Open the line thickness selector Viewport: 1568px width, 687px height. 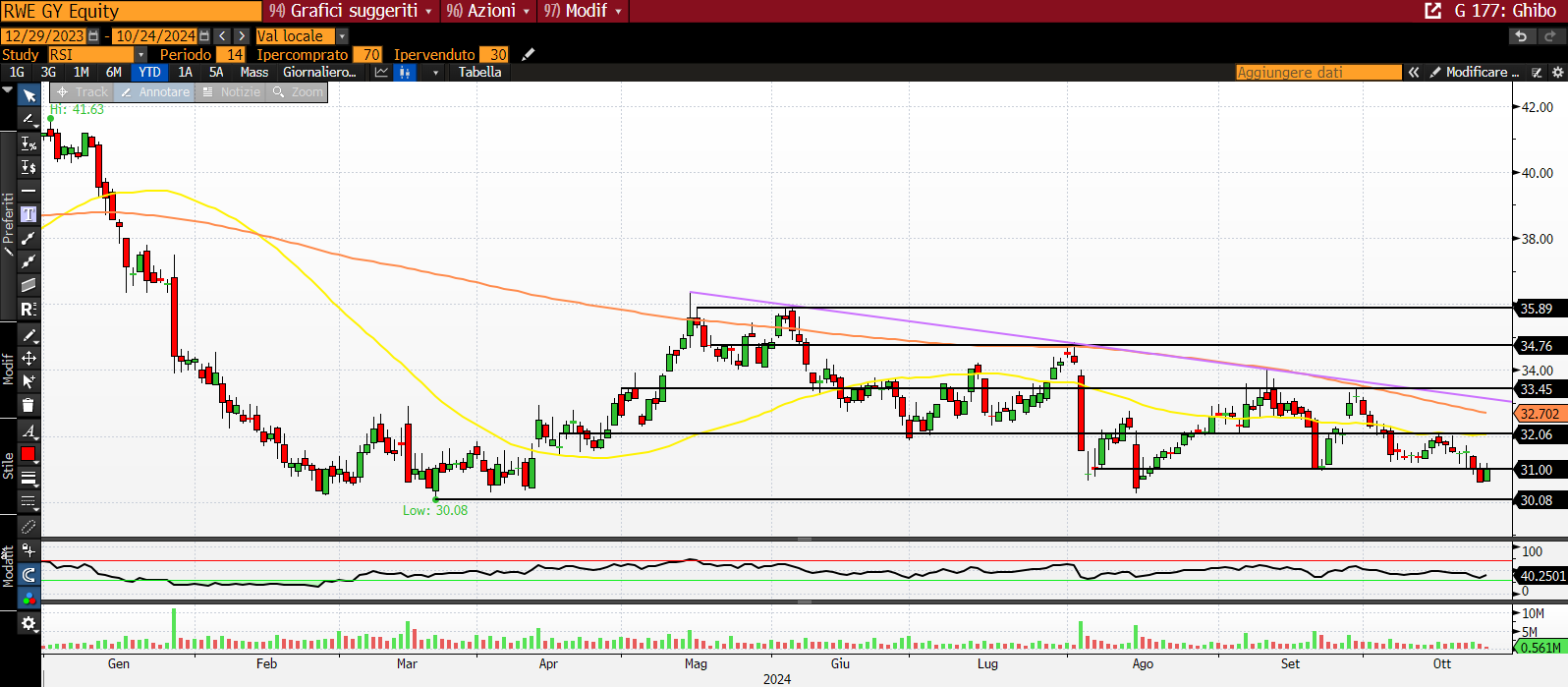[x=28, y=479]
